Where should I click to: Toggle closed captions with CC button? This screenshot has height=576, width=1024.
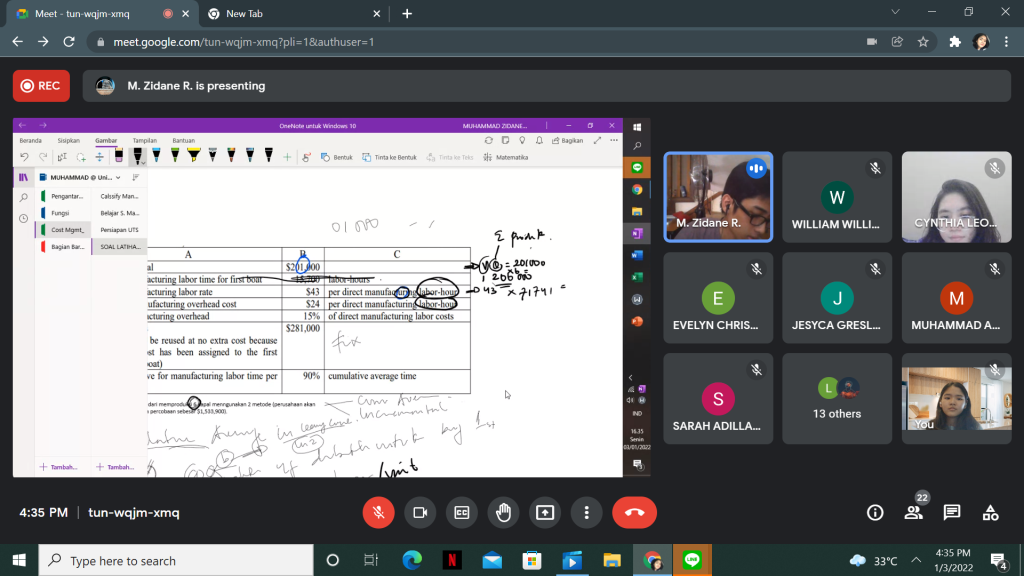462,512
